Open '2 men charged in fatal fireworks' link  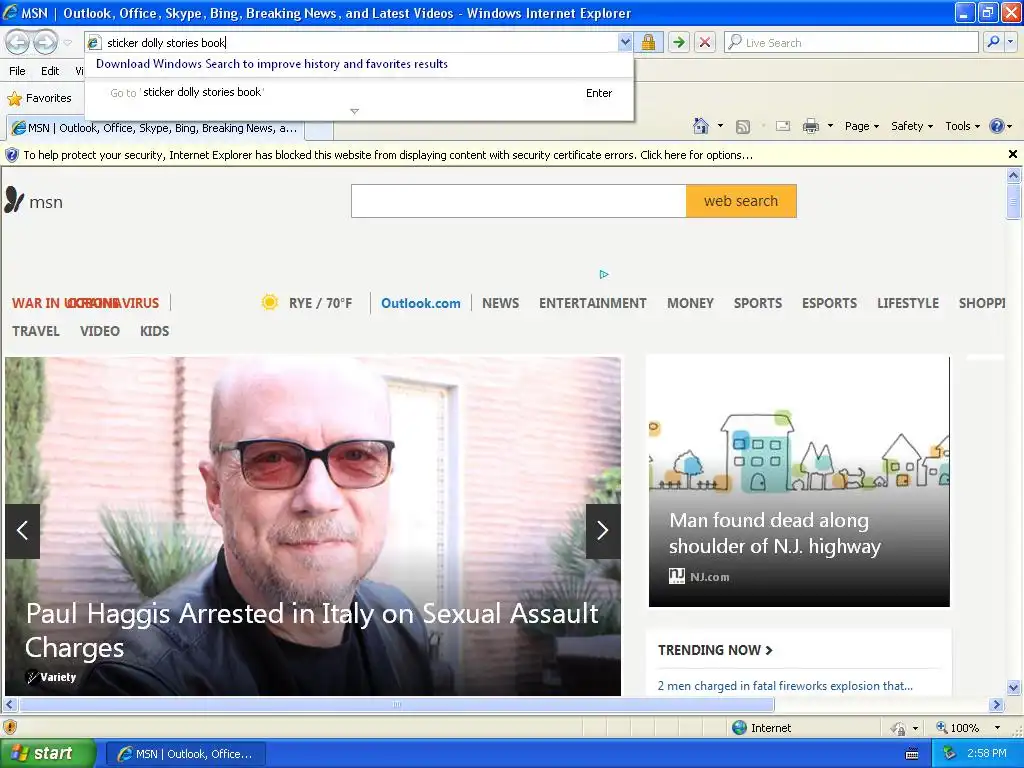(785, 686)
